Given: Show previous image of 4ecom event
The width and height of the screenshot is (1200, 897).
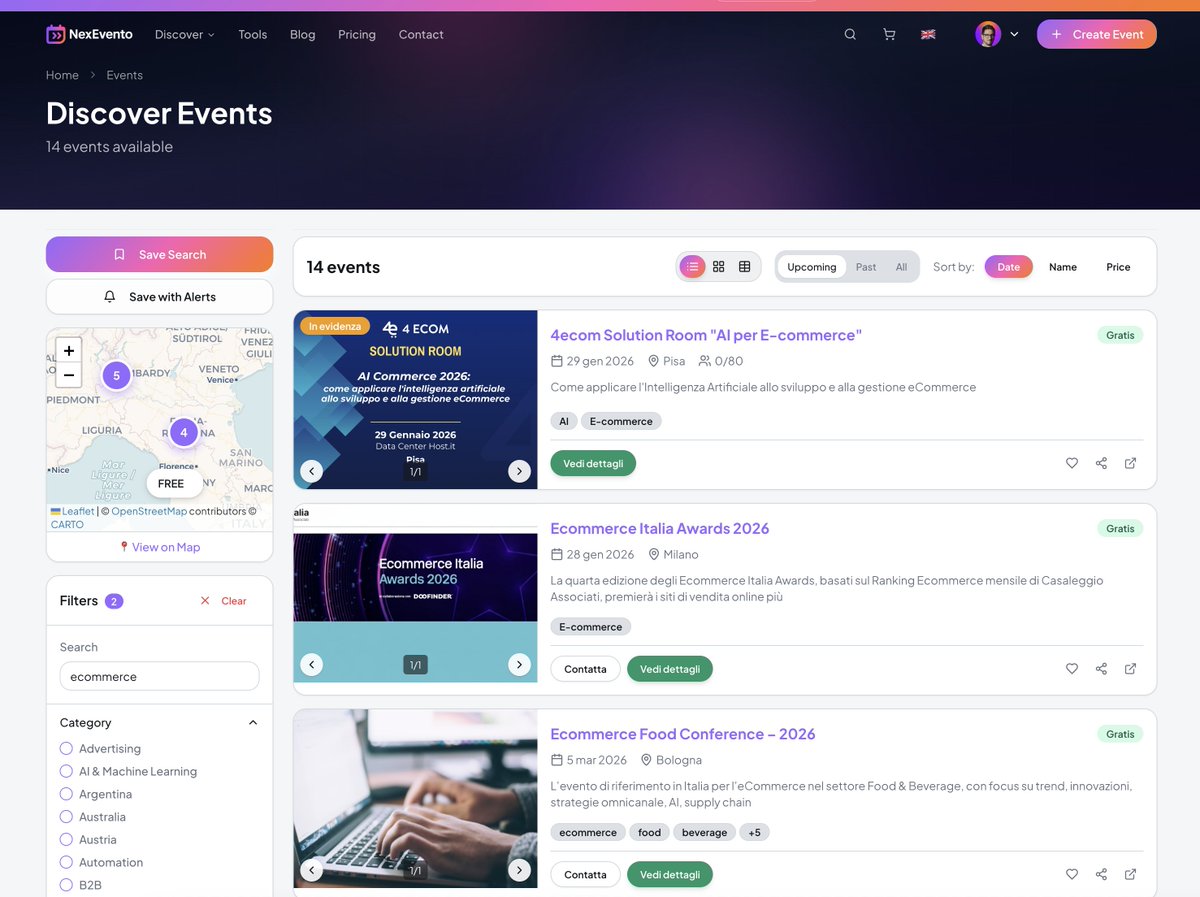Looking at the screenshot, I should (312, 471).
